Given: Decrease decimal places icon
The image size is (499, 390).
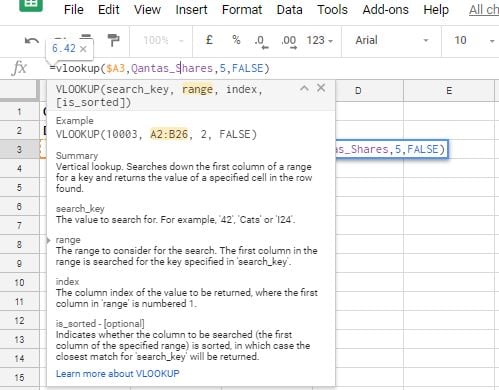Looking at the screenshot, I should [261, 42].
